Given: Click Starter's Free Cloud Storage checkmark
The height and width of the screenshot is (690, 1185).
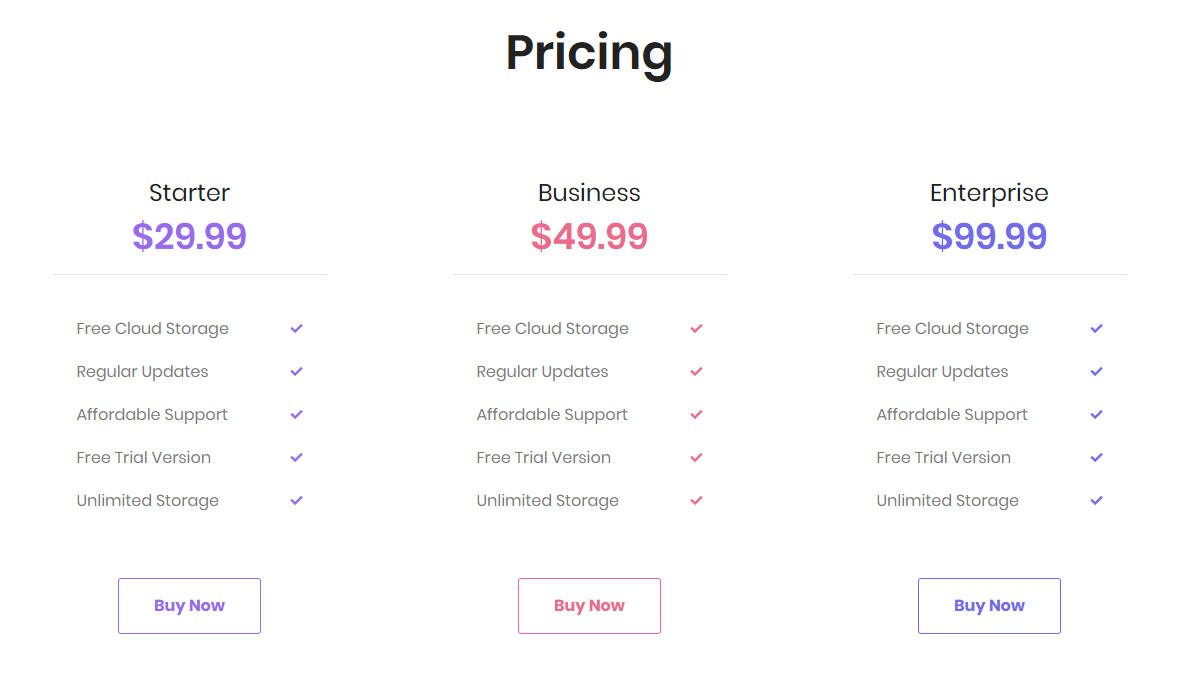Looking at the screenshot, I should point(296,328).
